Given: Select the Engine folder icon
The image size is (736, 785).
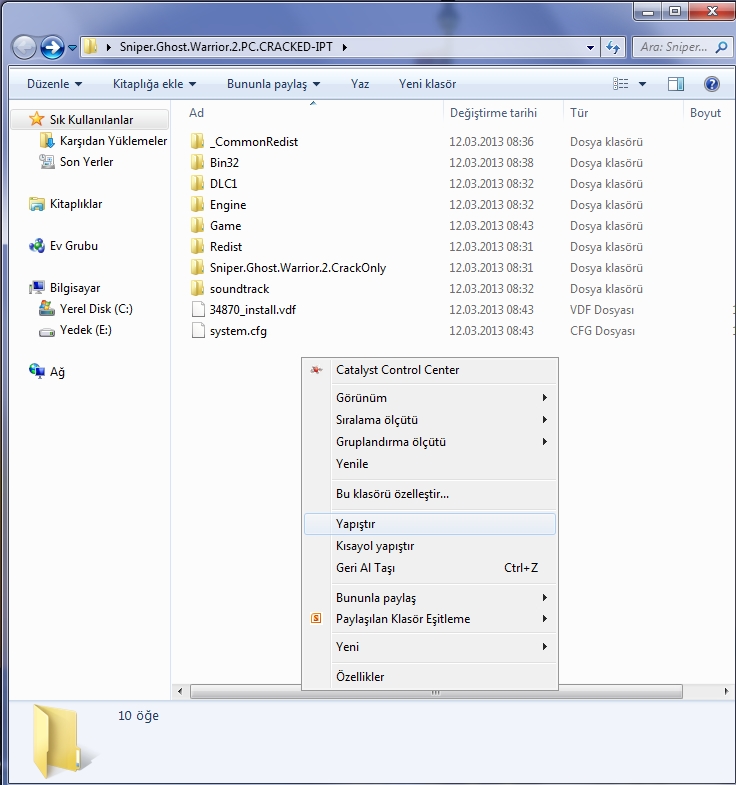Looking at the screenshot, I should pos(198,205).
